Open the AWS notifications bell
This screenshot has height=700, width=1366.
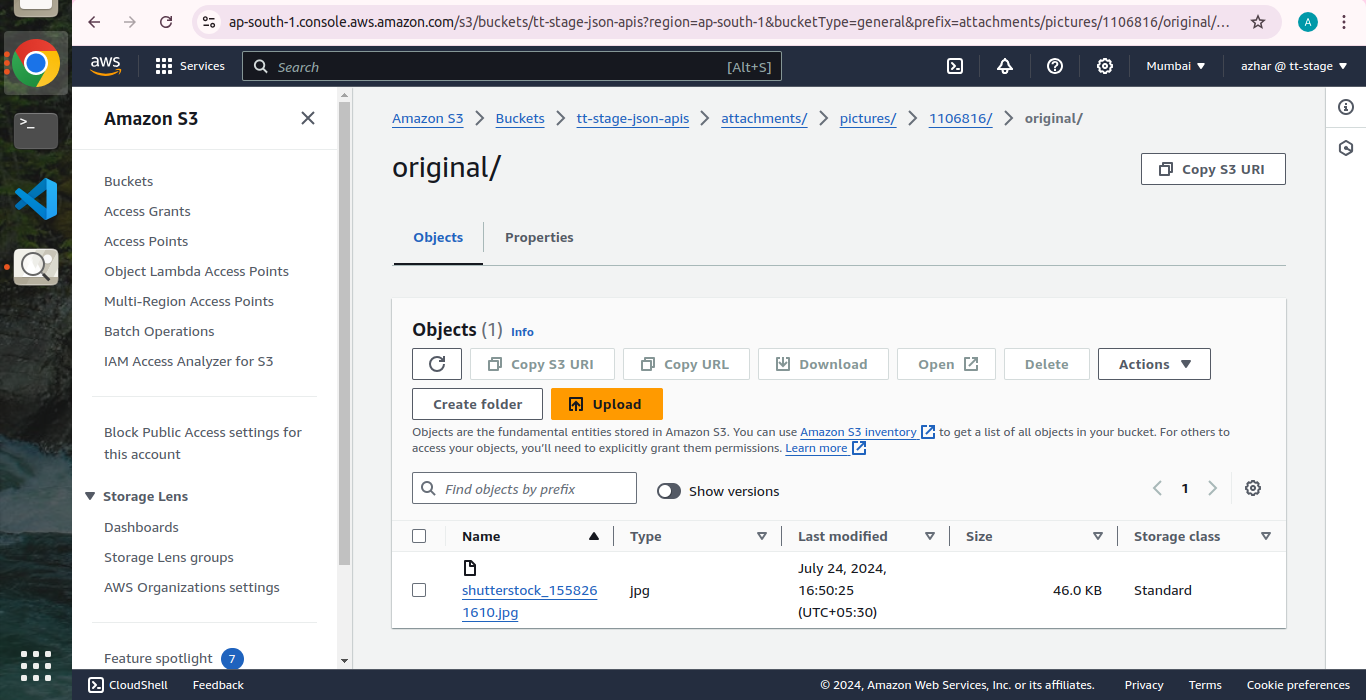point(1005,66)
